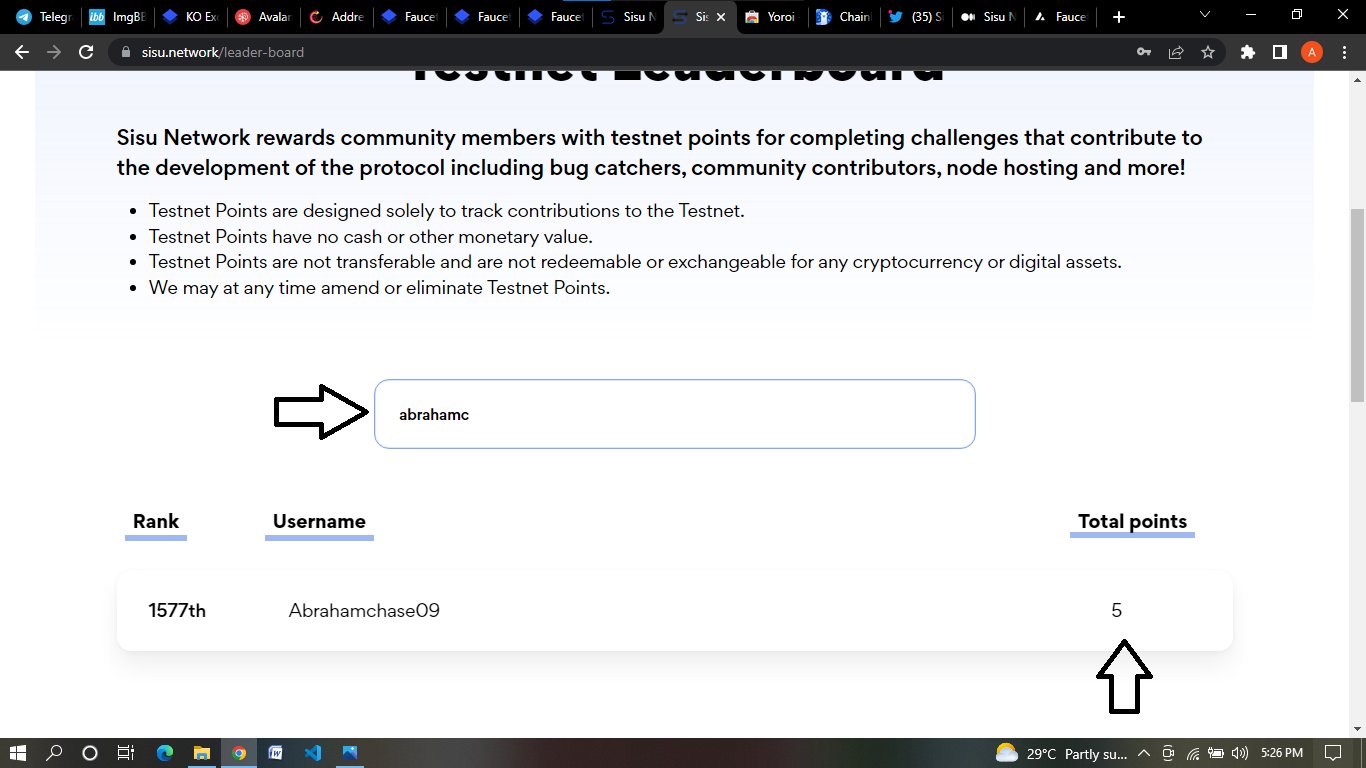Viewport: 1366px width, 768px height.
Task: Switch to the Chainlink tab
Action: coord(844,17)
